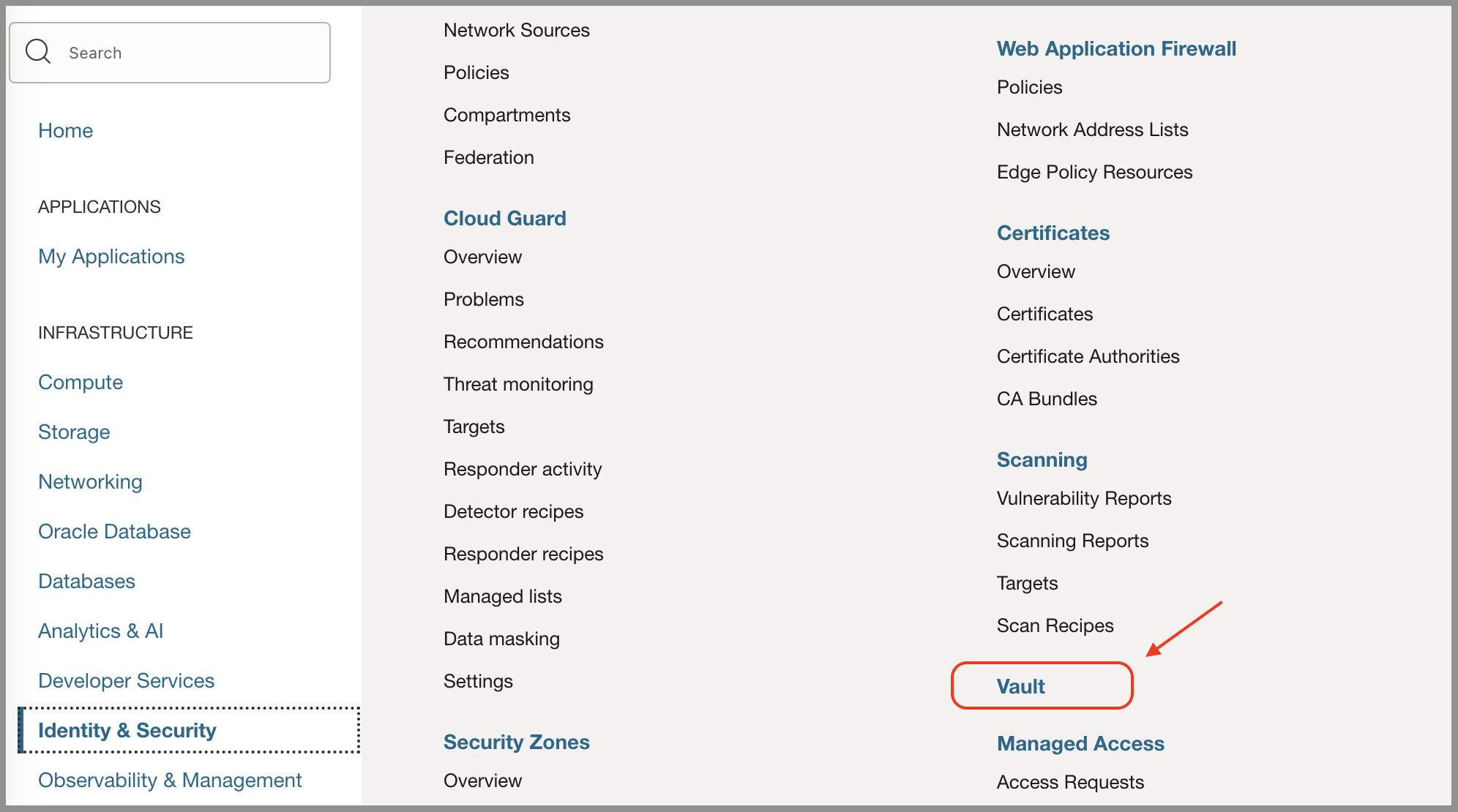The width and height of the screenshot is (1458, 812).
Task: Open the Storage menu category
Action: point(74,432)
